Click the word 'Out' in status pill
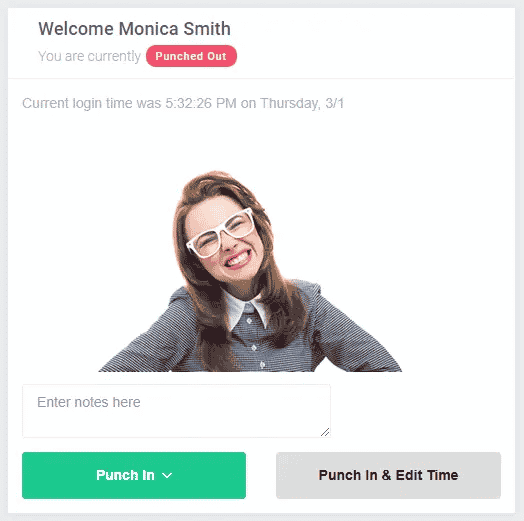Image resolution: width=524 pixels, height=521 pixels. click(217, 56)
